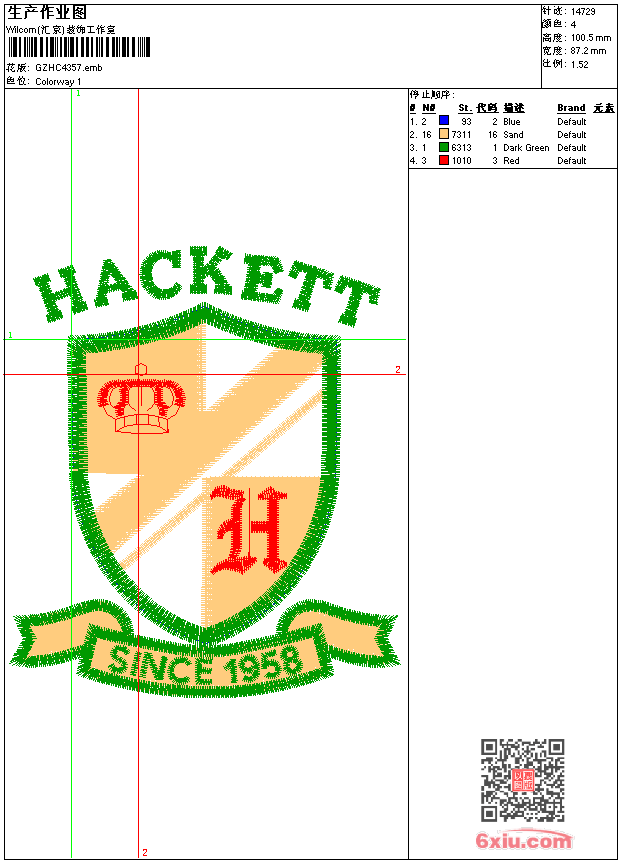Click the St. column header
620x860 pixels.
pyautogui.click(x=465, y=108)
